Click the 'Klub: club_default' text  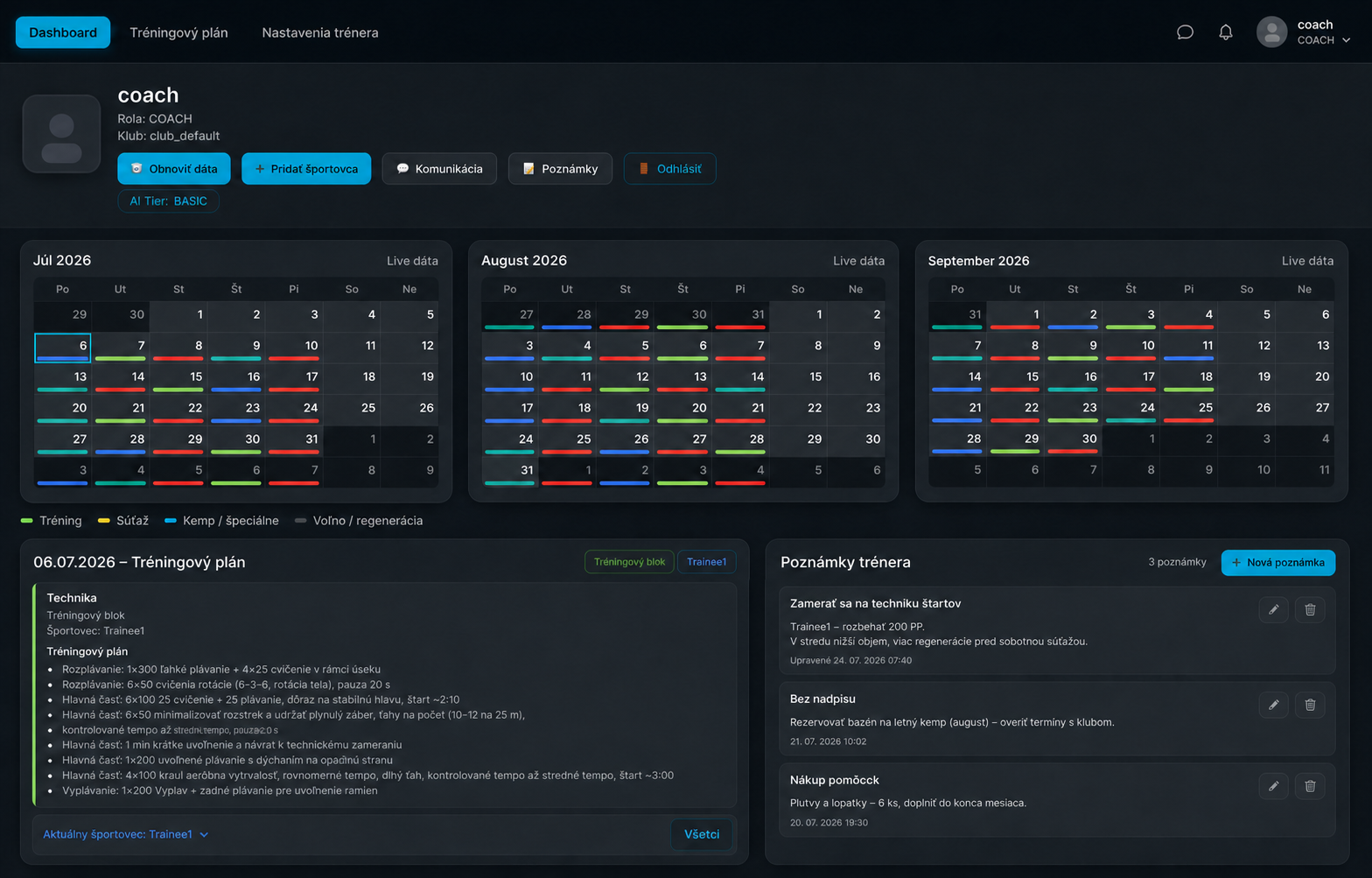pyautogui.click(x=169, y=136)
